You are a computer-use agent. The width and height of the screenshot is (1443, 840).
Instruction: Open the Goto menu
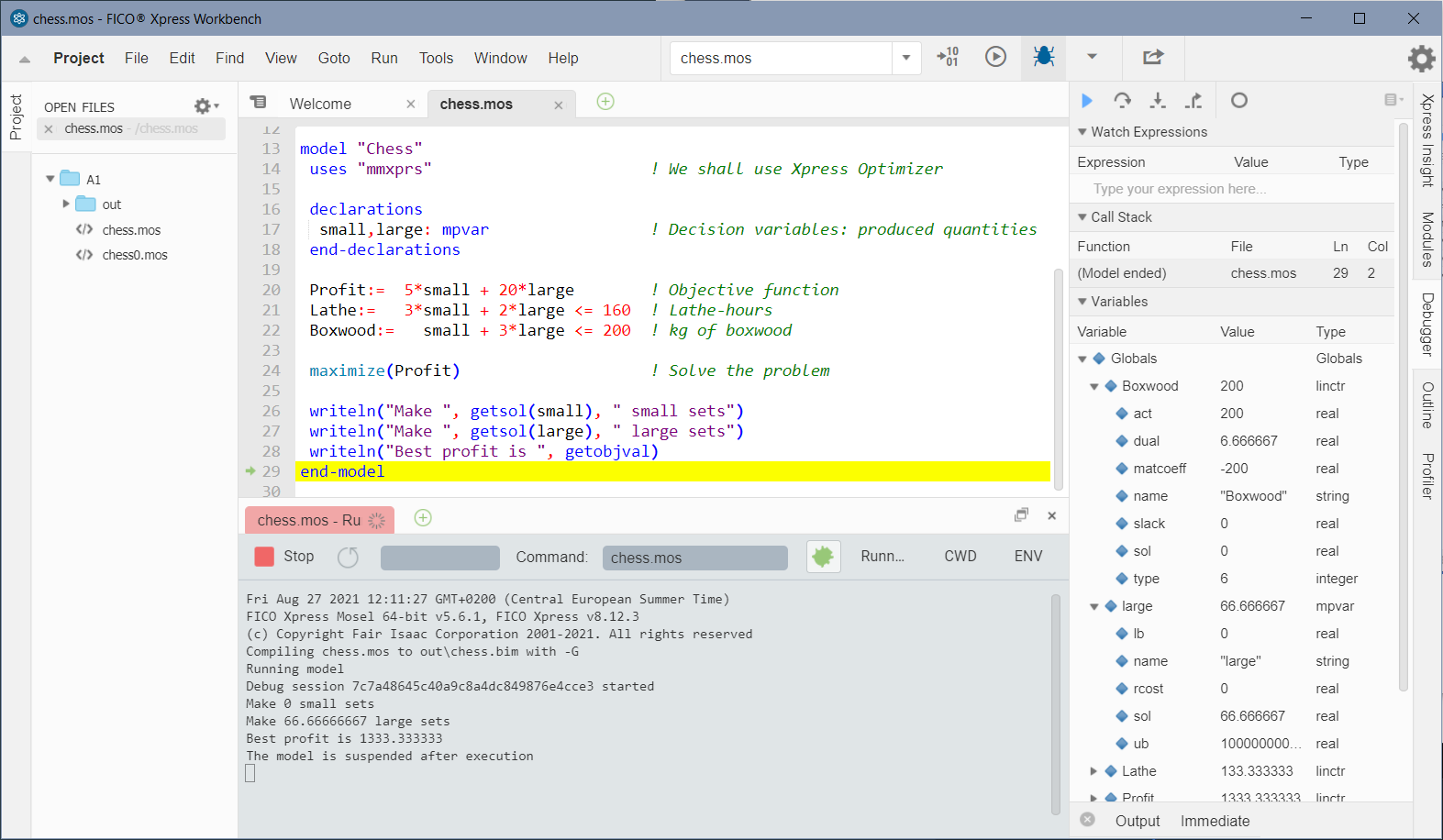(x=334, y=58)
